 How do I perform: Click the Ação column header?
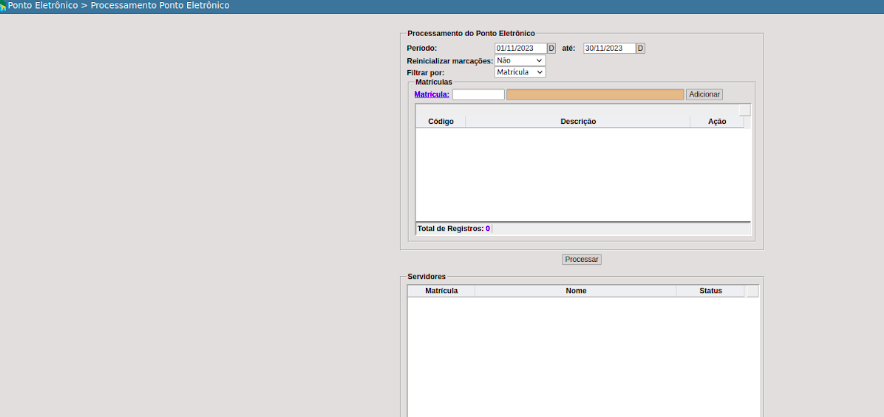[717, 121]
